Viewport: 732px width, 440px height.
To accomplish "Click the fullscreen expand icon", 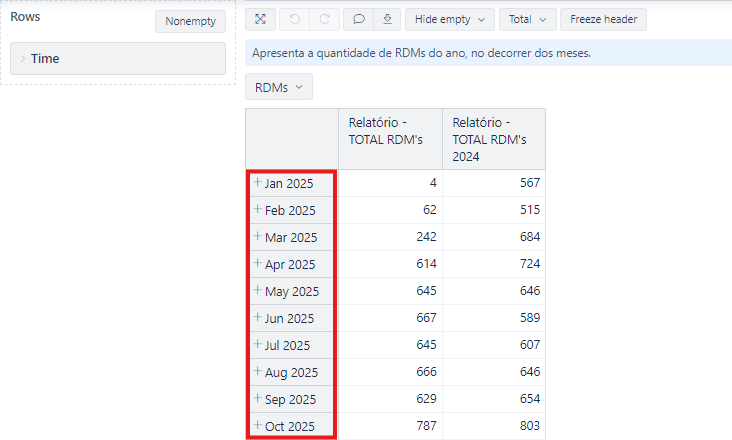I will 260,19.
